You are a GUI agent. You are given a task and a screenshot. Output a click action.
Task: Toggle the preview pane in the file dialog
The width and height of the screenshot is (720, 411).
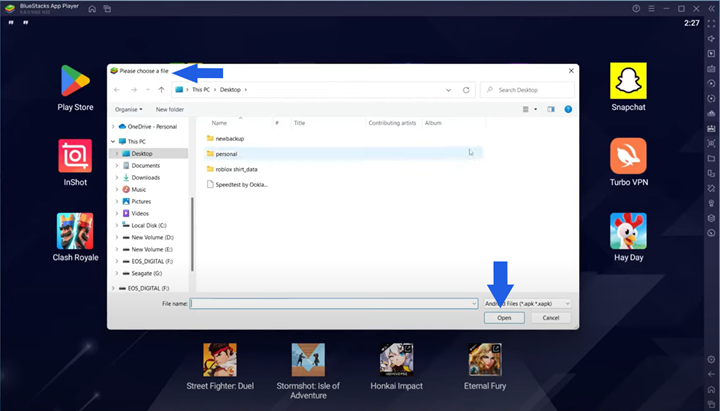550,109
